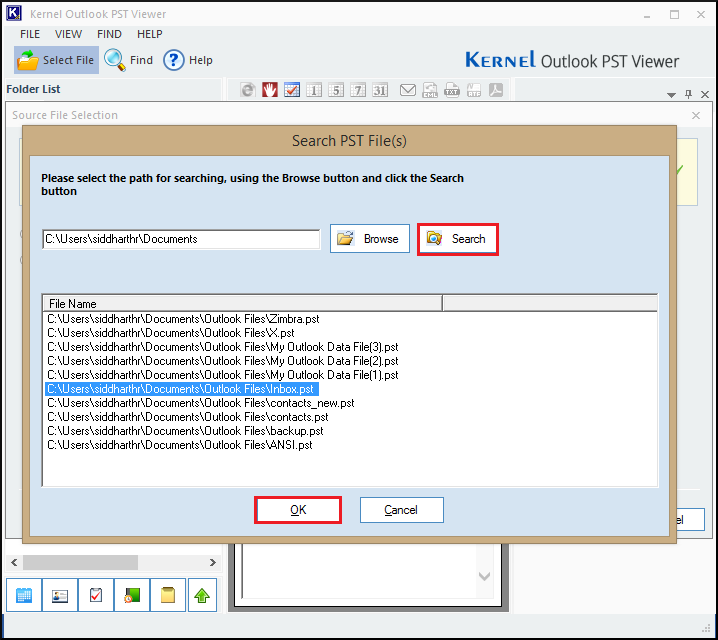Select My Outlook Data File(3).pst row
This screenshot has height=640, width=718.
point(223,347)
